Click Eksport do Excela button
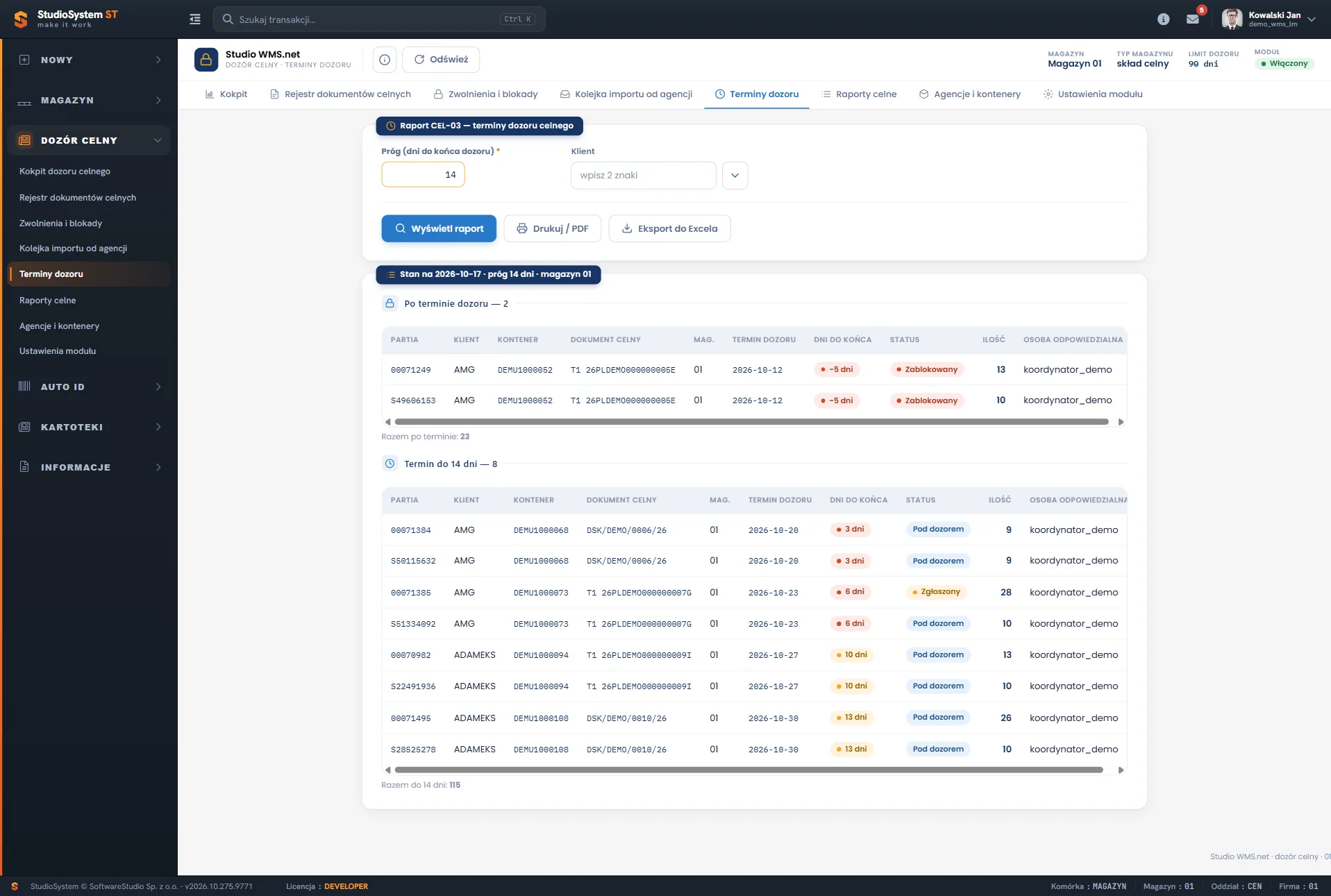 (x=669, y=229)
